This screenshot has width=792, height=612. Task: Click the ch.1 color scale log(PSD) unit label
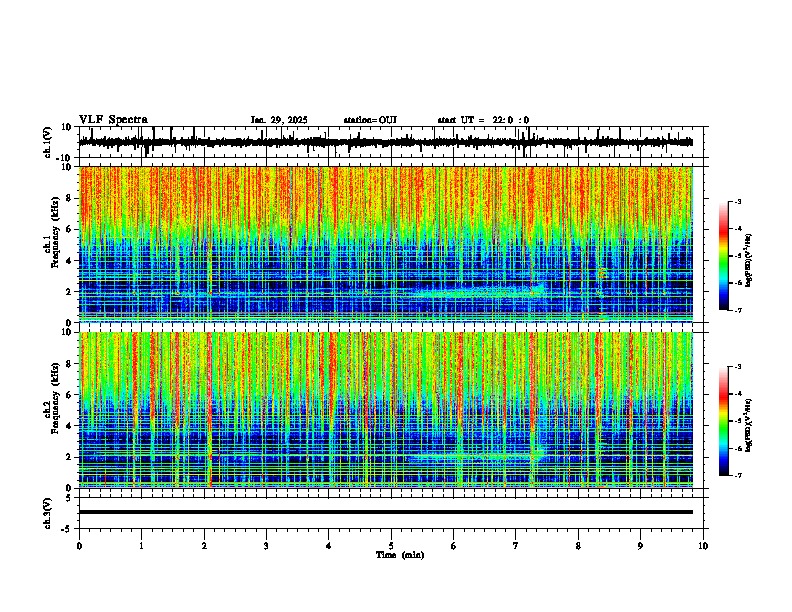(749, 260)
